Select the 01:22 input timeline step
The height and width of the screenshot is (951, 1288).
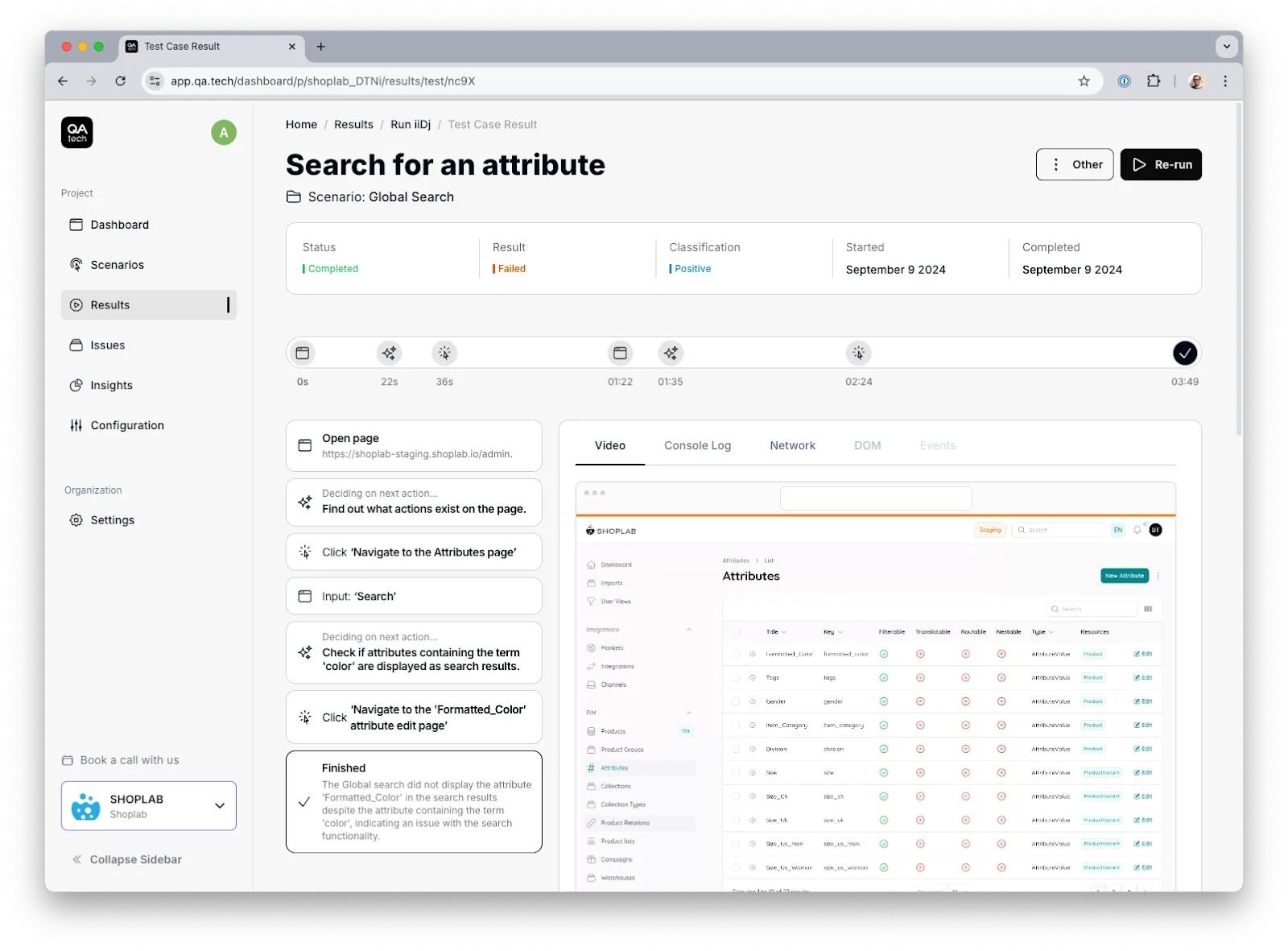[620, 353]
